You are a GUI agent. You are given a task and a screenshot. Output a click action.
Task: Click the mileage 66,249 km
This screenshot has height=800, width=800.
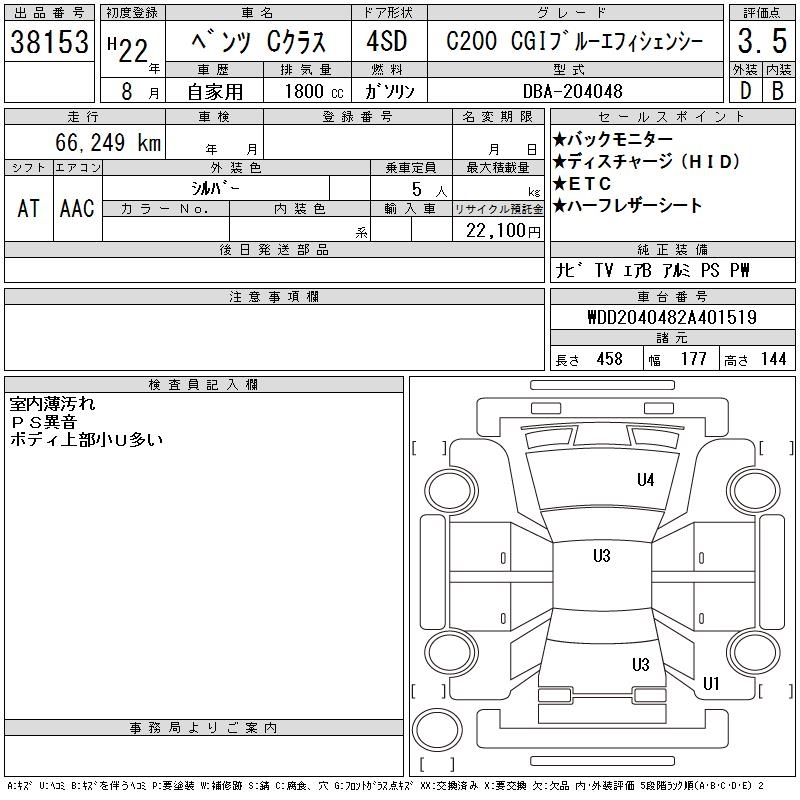pos(108,142)
